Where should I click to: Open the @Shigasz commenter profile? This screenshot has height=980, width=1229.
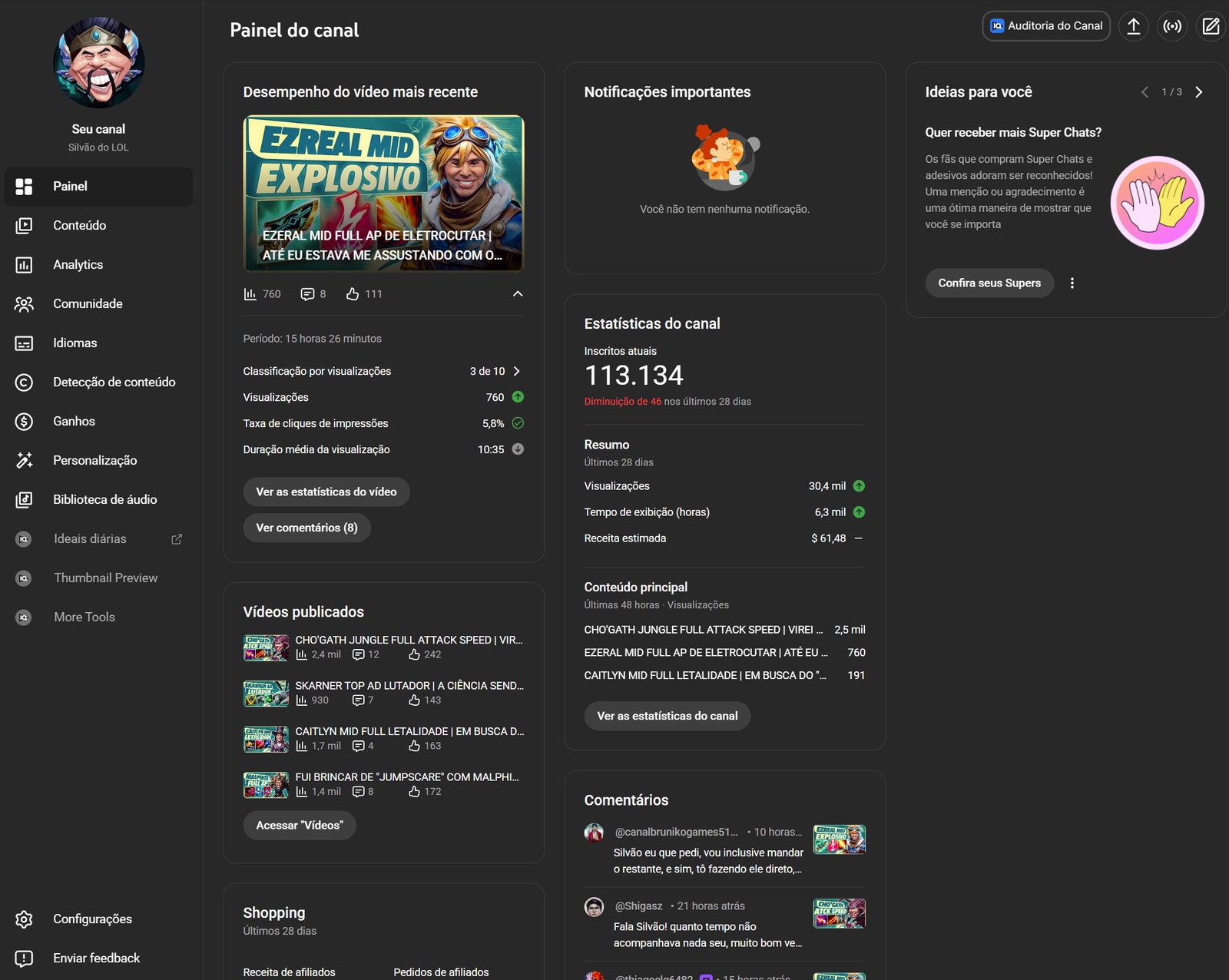[x=638, y=906]
